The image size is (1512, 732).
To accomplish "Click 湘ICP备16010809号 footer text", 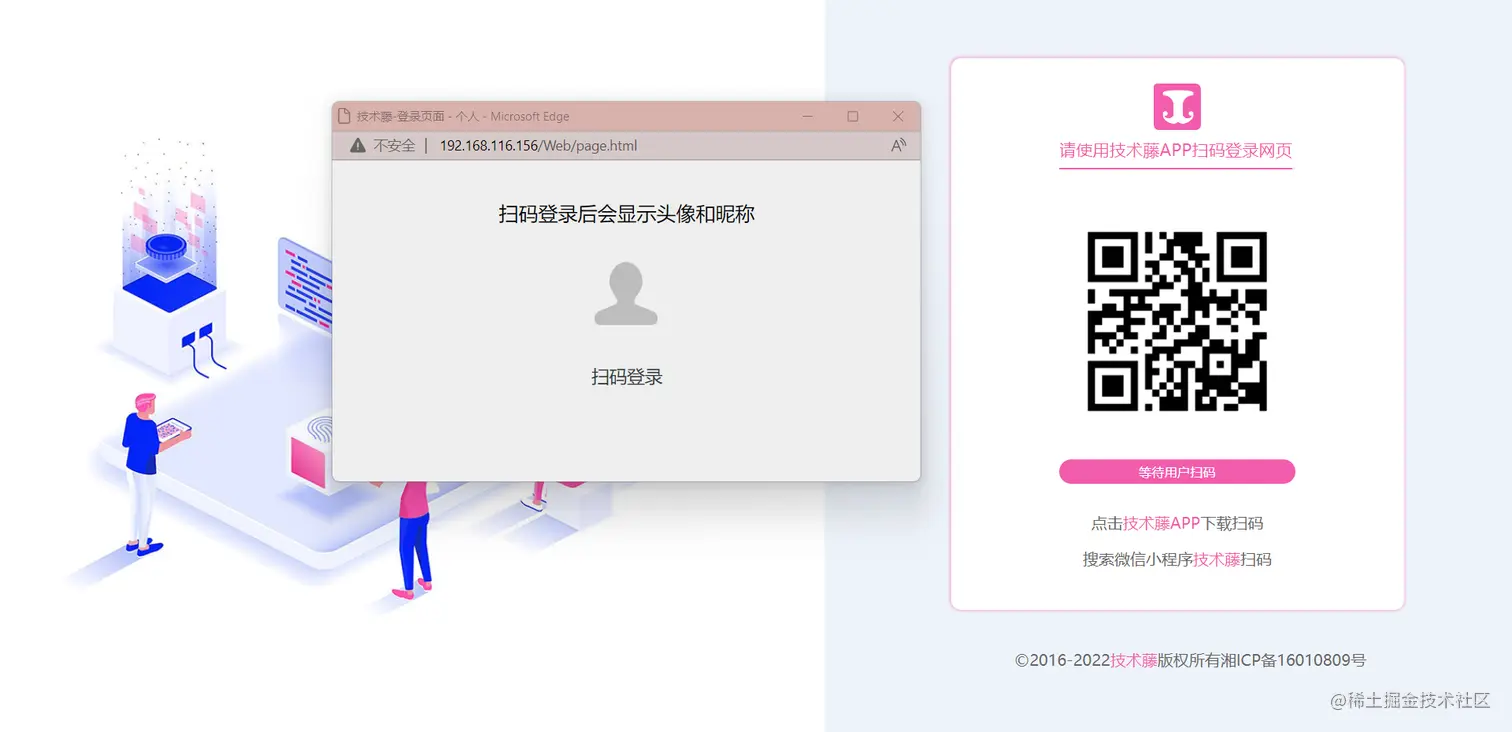I will tap(1294, 660).
